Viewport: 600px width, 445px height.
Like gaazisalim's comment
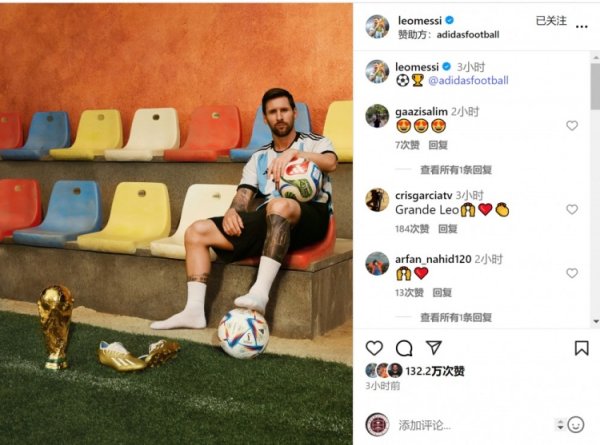(572, 126)
